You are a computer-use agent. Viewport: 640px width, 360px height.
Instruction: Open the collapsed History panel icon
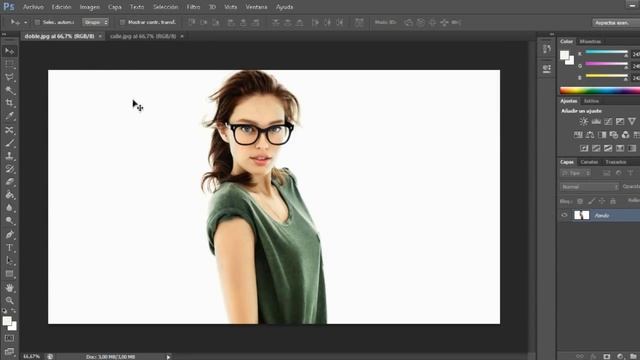[547, 49]
